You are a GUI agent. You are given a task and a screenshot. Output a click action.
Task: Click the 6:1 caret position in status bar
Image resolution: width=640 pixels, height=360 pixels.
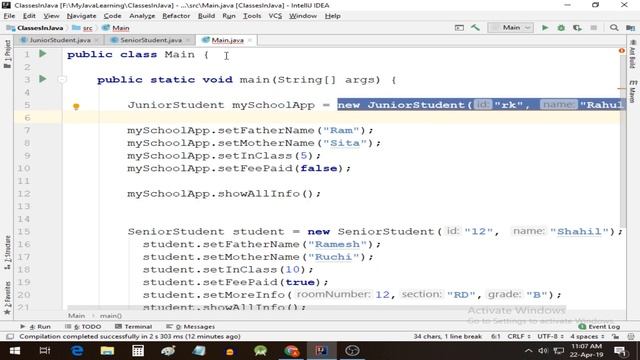[496, 337]
